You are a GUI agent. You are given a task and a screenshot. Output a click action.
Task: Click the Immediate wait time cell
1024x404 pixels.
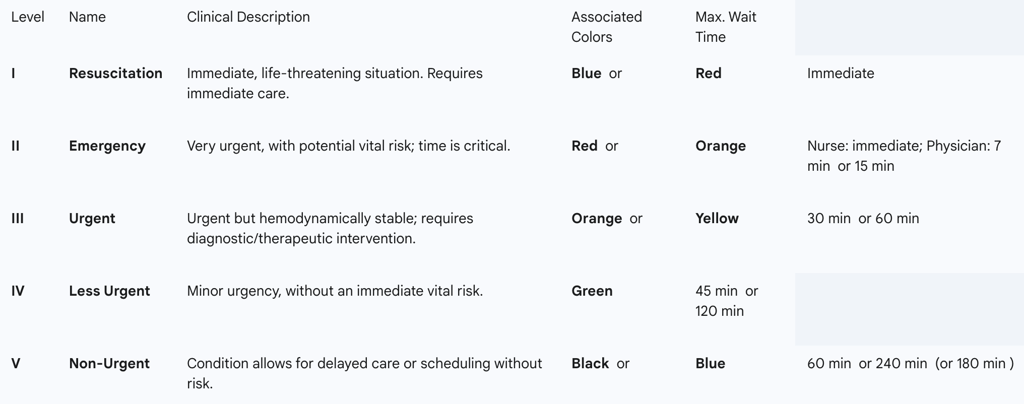pos(840,73)
